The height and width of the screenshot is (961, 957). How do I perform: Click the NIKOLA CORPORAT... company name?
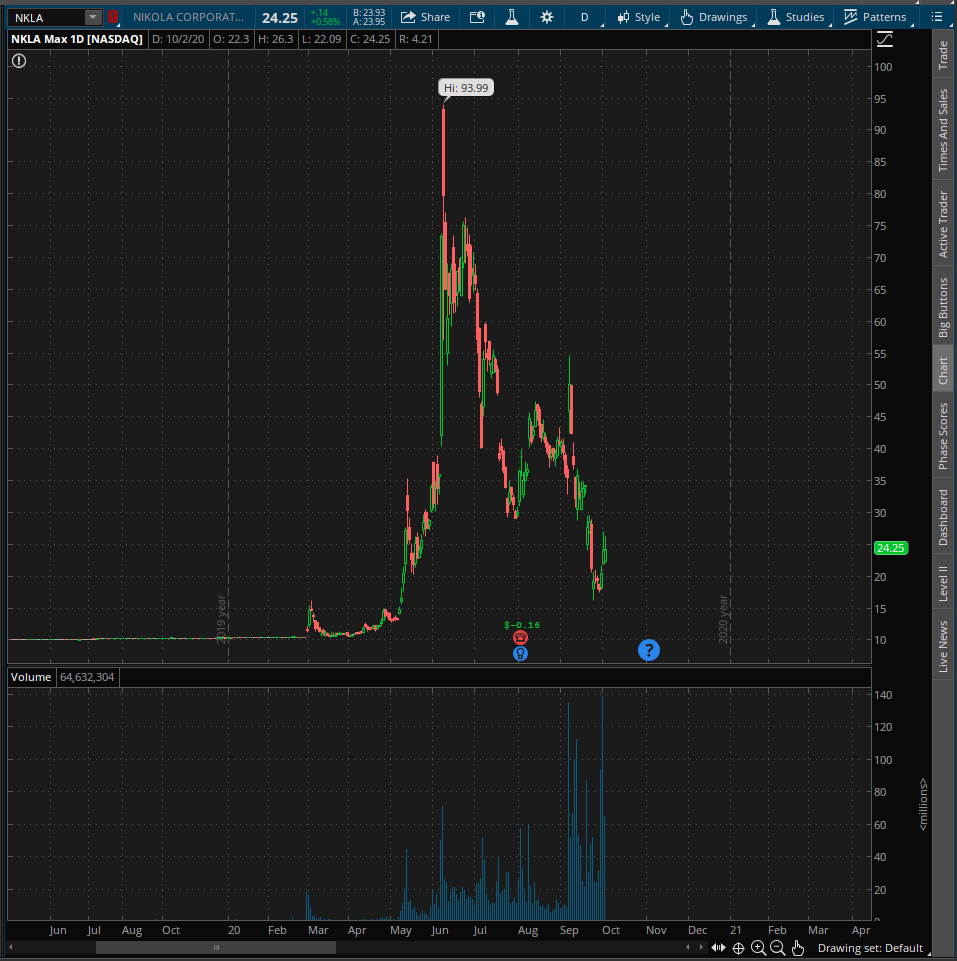[188, 17]
